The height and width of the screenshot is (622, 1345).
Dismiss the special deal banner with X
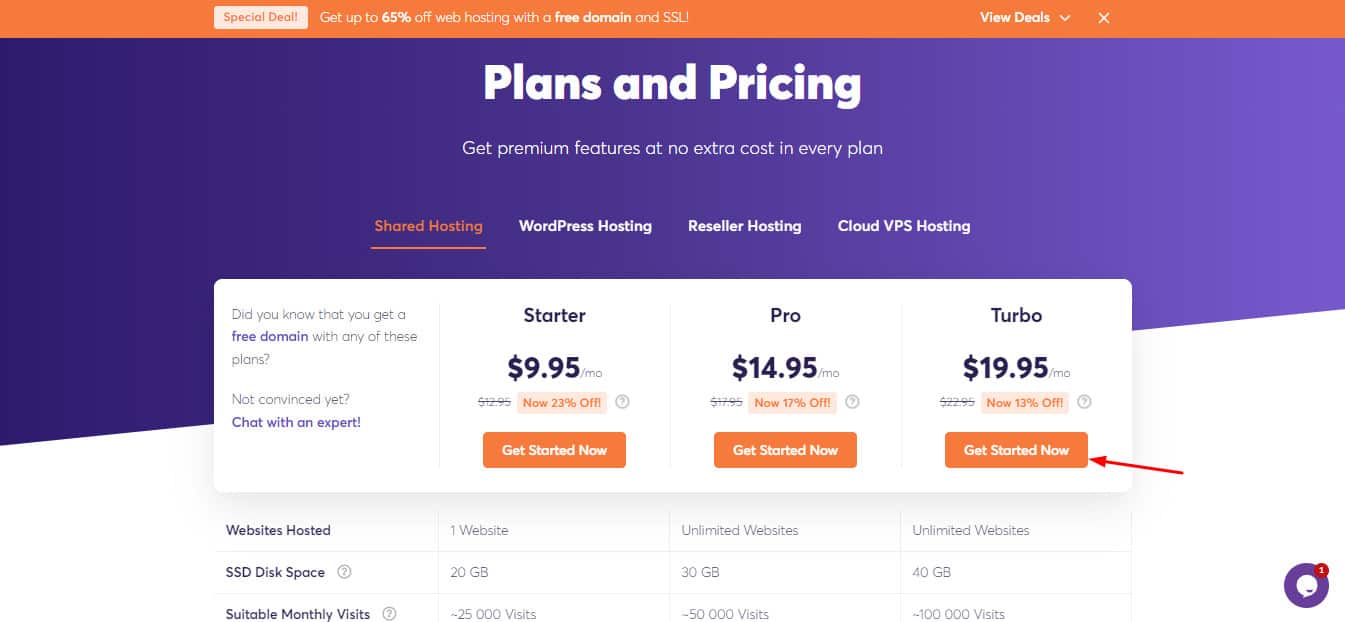pos(1104,18)
